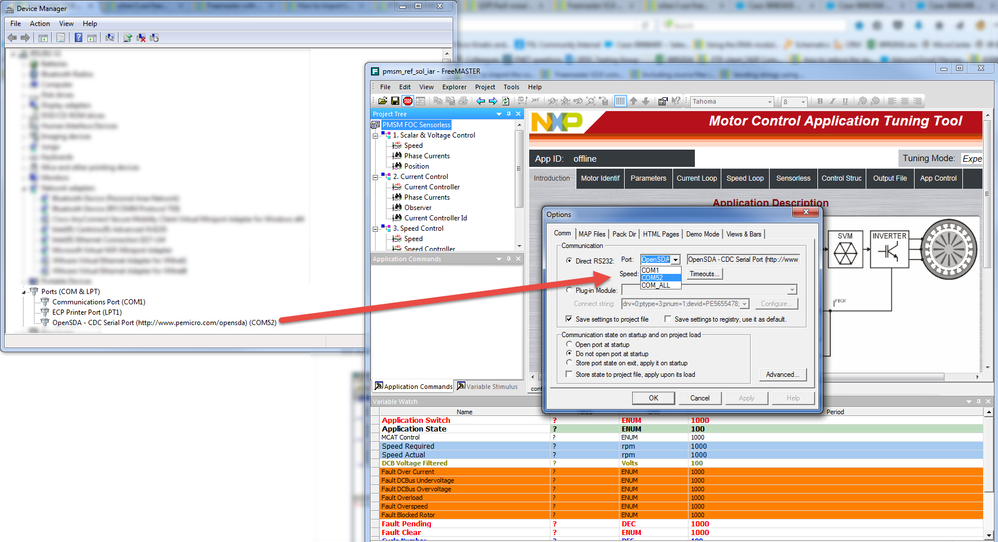This screenshot has height=542, width=998.
Task: Switch to the HTML Pages tab
Action: pos(661,234)
